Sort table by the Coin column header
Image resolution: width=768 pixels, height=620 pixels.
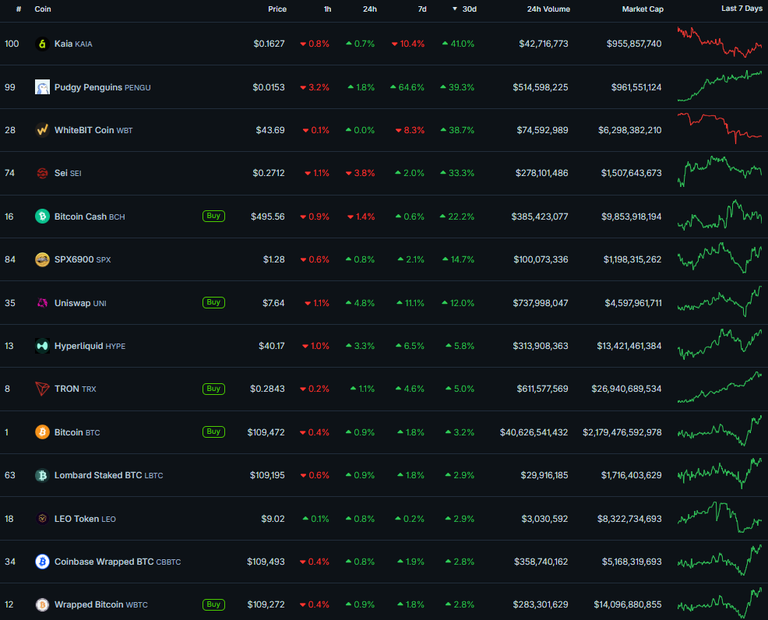pos(43,9)
